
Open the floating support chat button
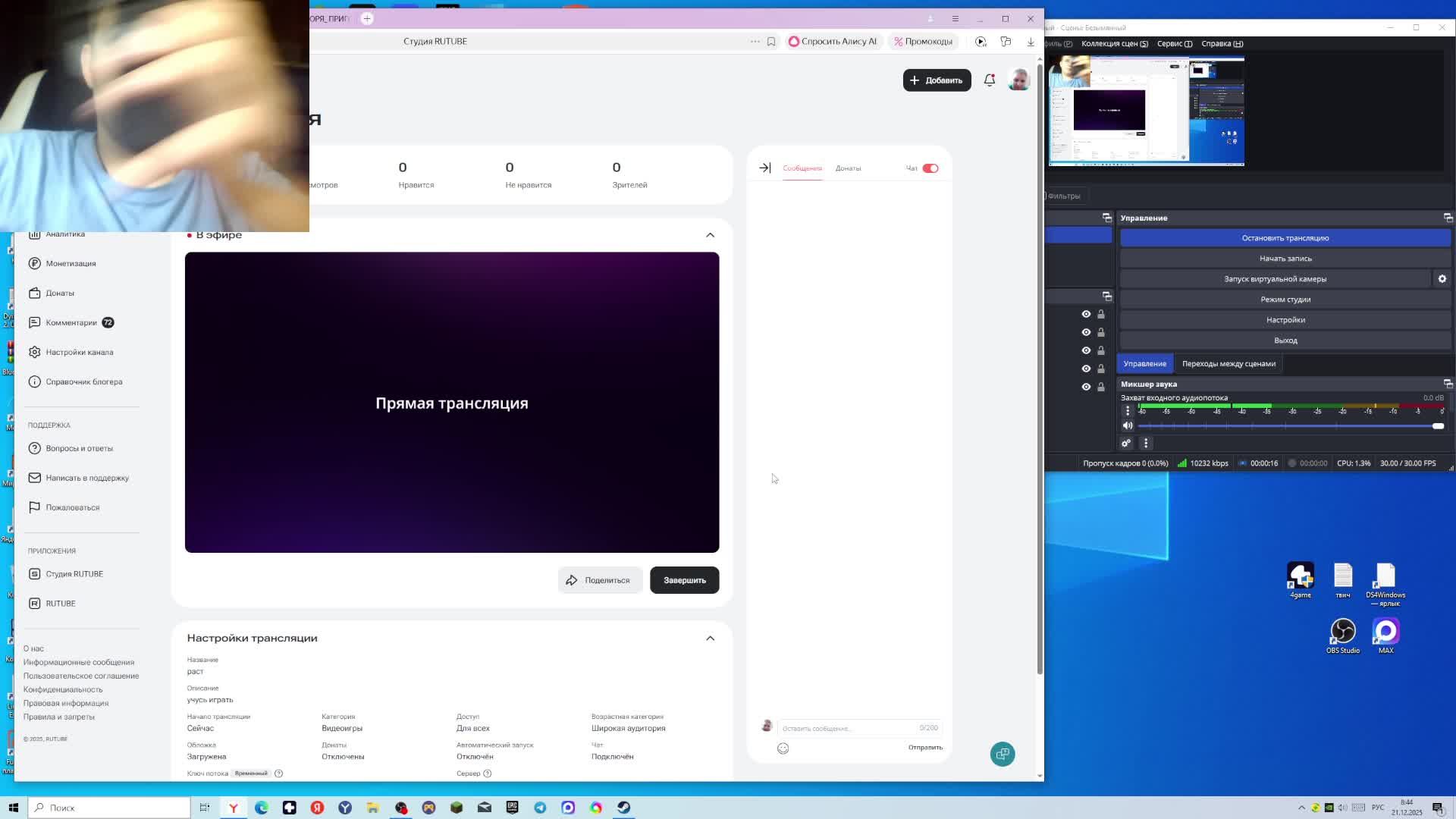(1002, 754)
